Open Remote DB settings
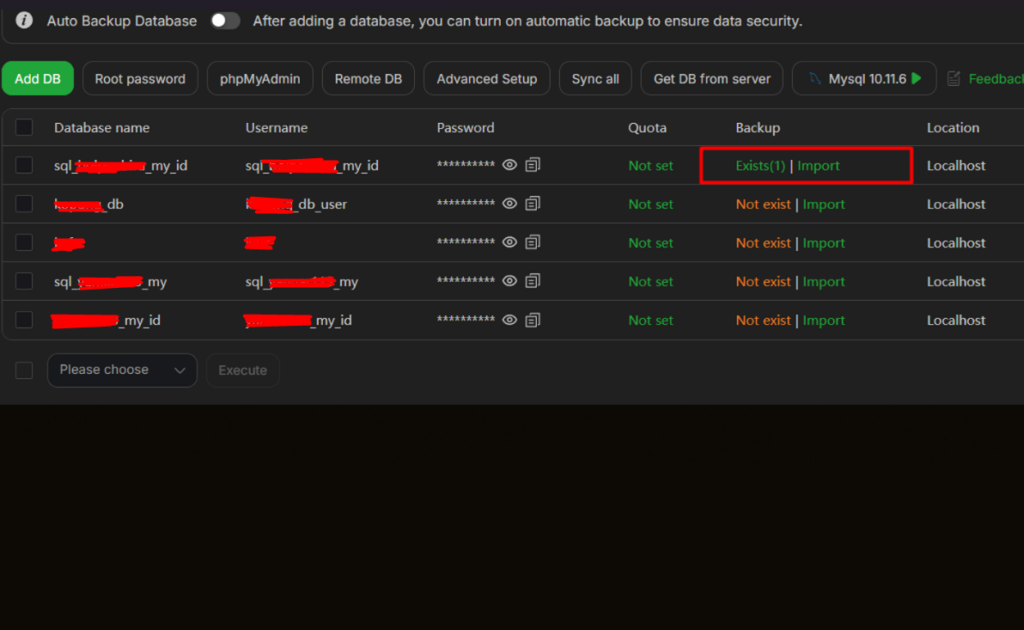1024x630 pixels. click(x=368, y=79)
